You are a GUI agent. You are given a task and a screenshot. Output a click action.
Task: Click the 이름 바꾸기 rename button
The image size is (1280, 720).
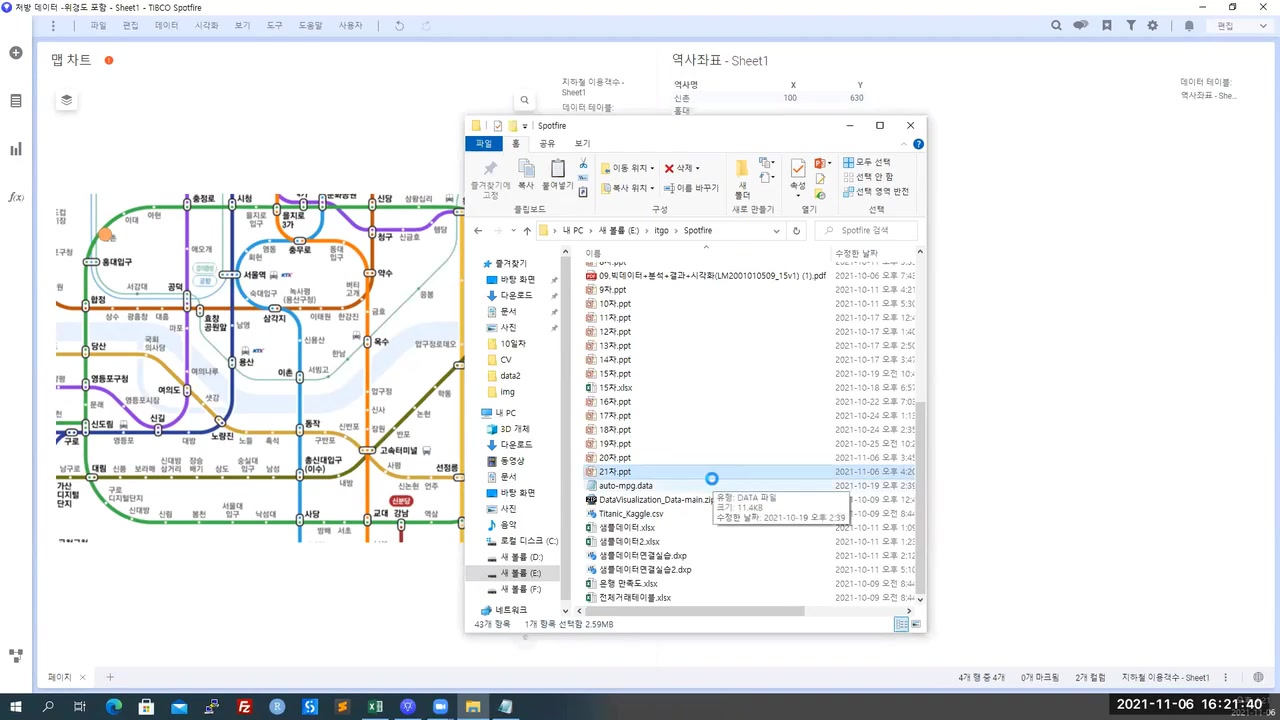pos(691,188)
